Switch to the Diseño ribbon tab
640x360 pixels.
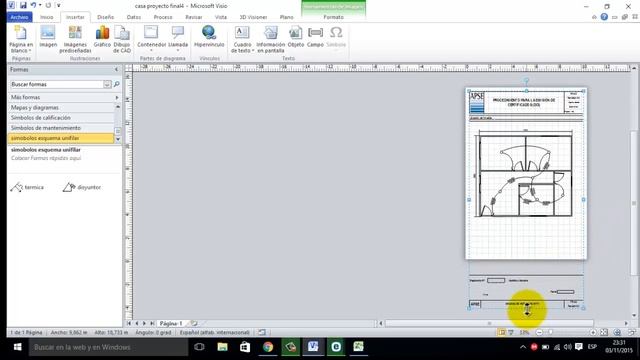tap(105, 17)
